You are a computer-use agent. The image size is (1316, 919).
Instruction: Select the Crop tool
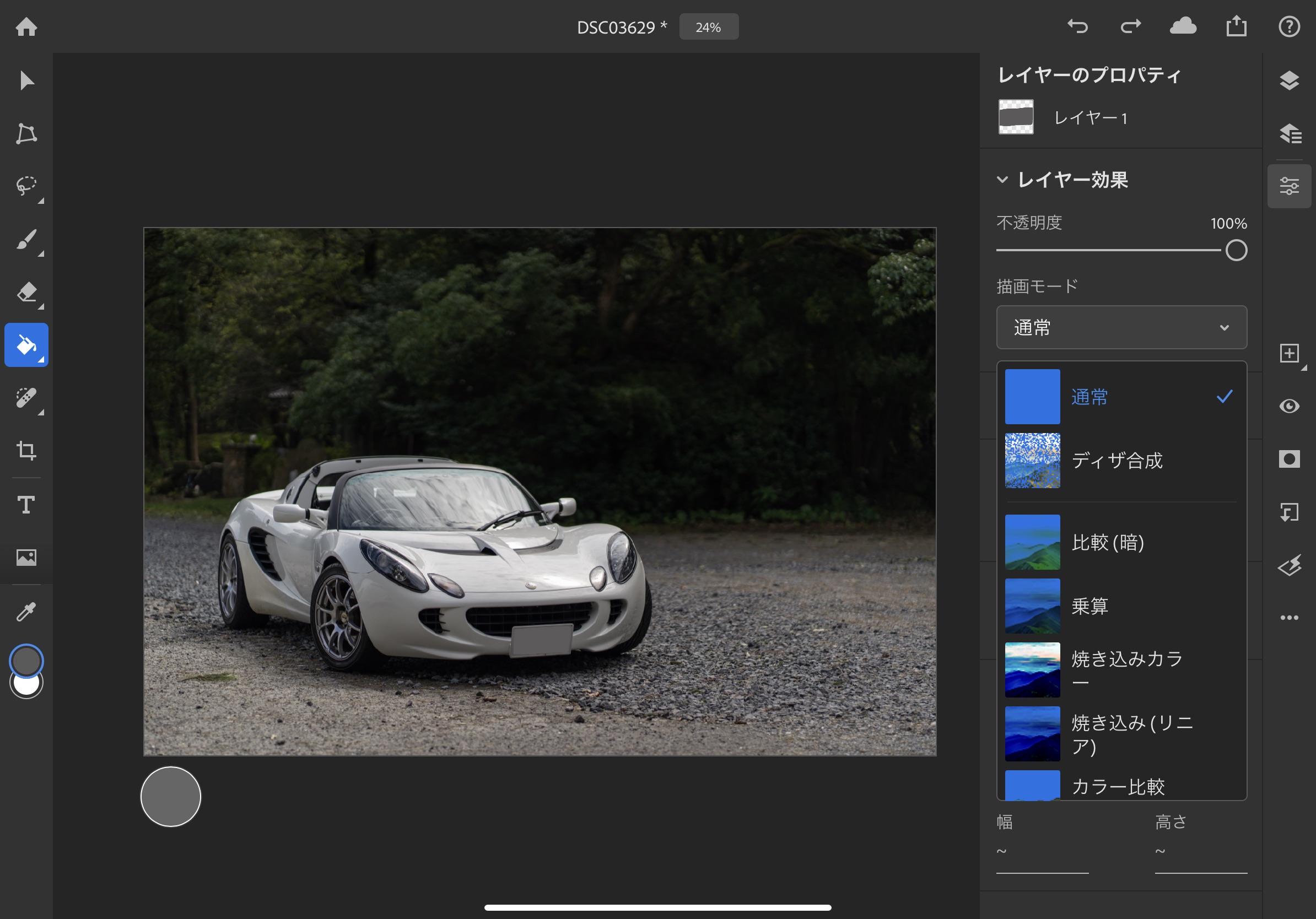[x=26, y=450]
